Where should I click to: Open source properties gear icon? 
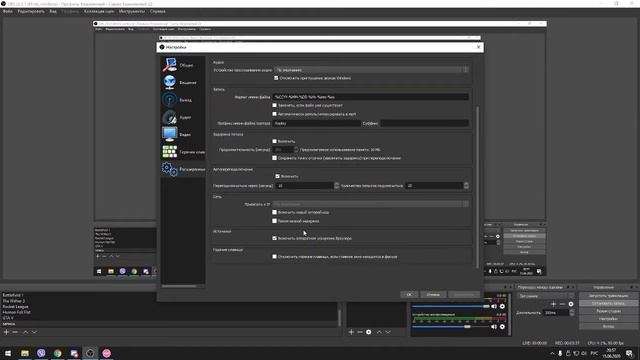[x=369, y=332]
